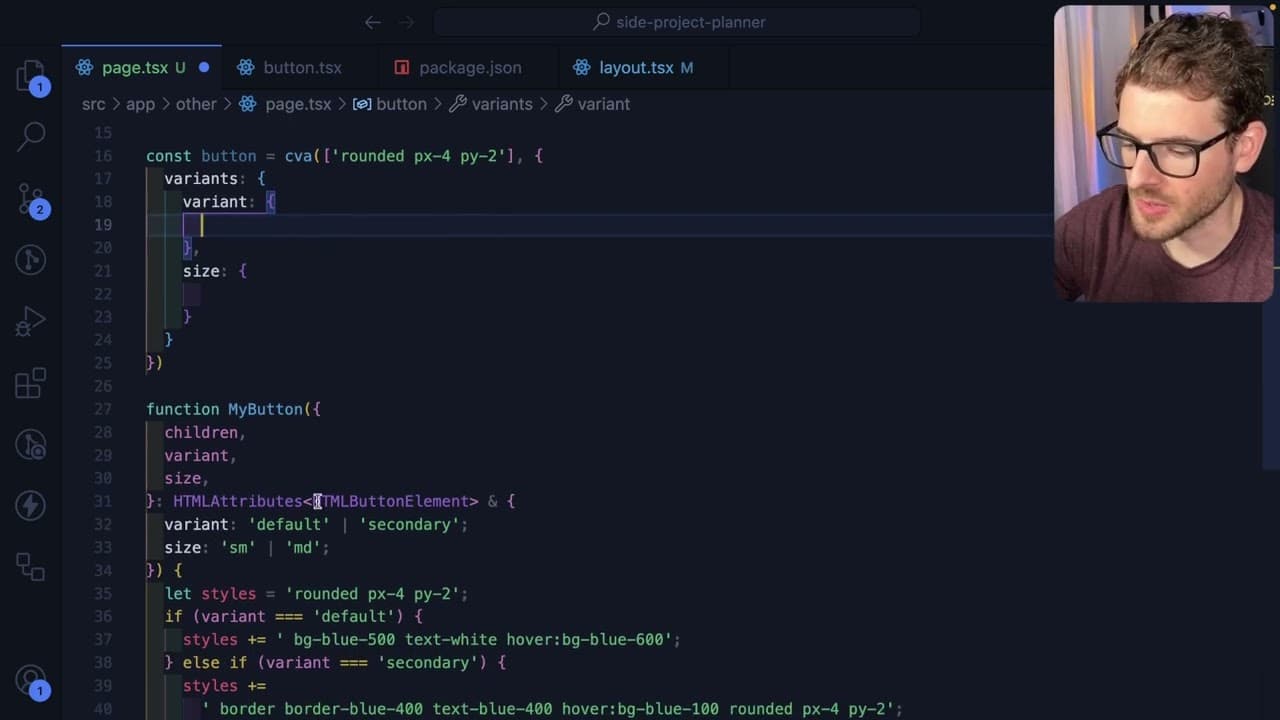Image resolution: width=1280 pixels, height=720 pixels.
Task: Open the Search view magnifier icon
Action: pyautogui.click(x=31, y=135)
